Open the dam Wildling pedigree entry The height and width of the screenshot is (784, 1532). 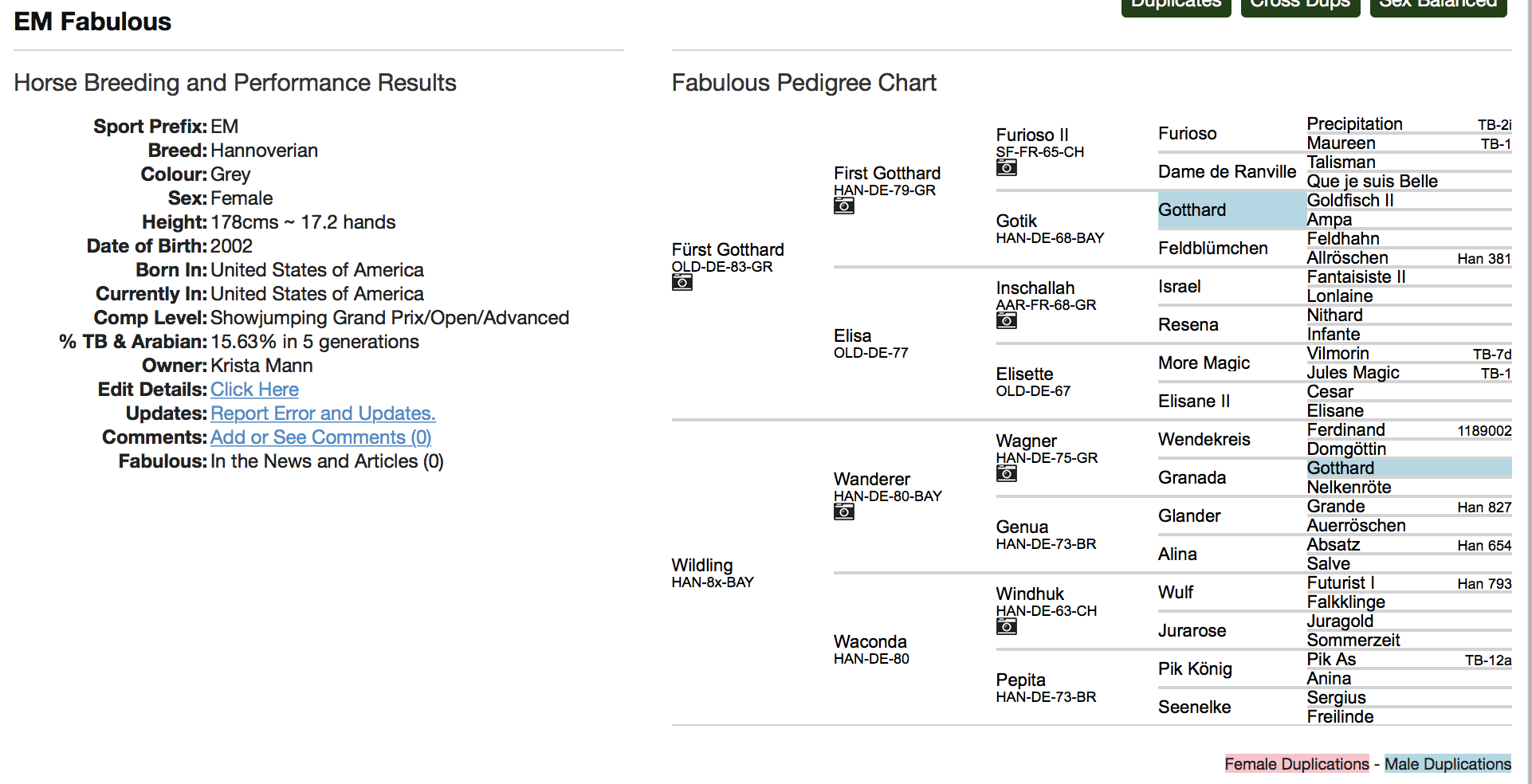(701, 566)
